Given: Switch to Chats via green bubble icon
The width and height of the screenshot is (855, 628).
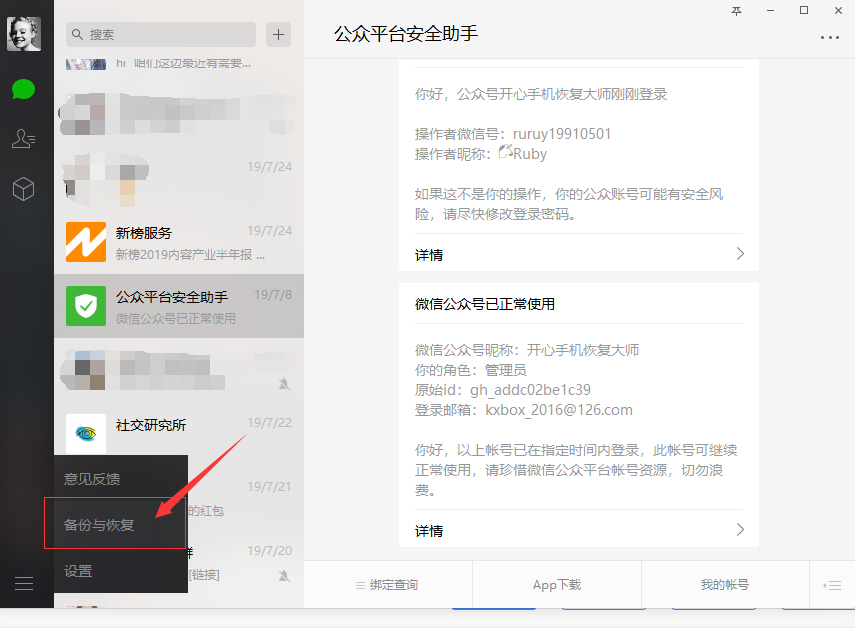Looking at the screenshot, I should [x=23, y=89].
